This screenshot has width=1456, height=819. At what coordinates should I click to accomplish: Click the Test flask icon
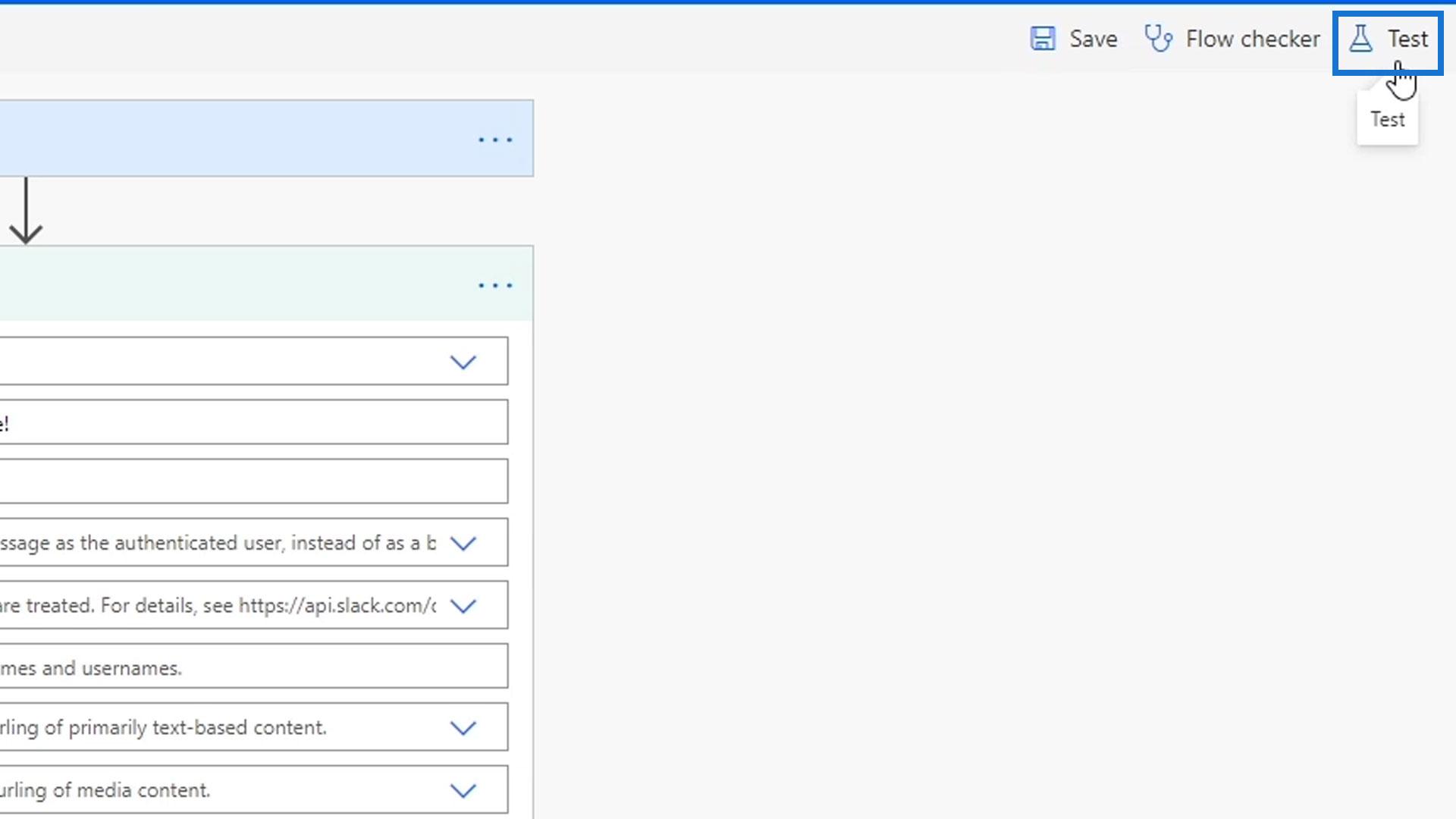click(1360, 39)
